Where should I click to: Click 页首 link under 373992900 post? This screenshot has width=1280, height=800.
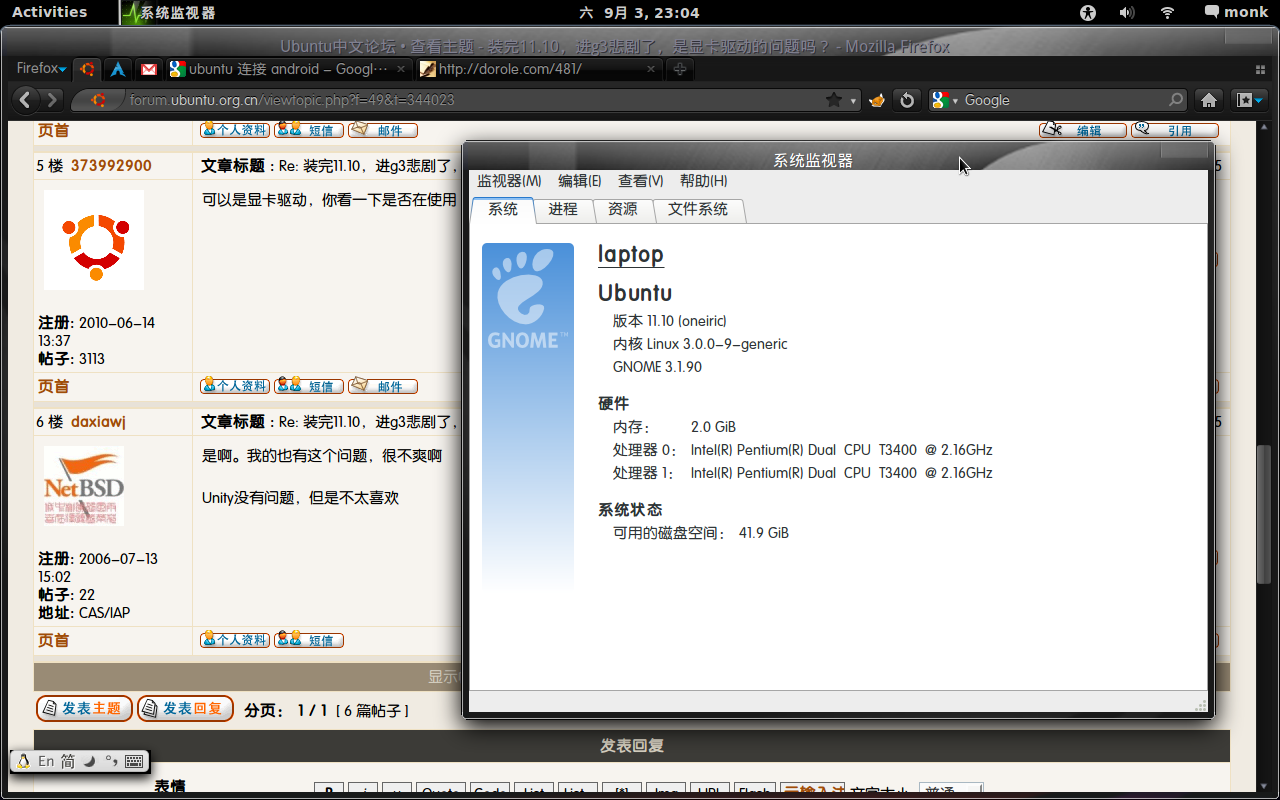click(x=54, y=386)
